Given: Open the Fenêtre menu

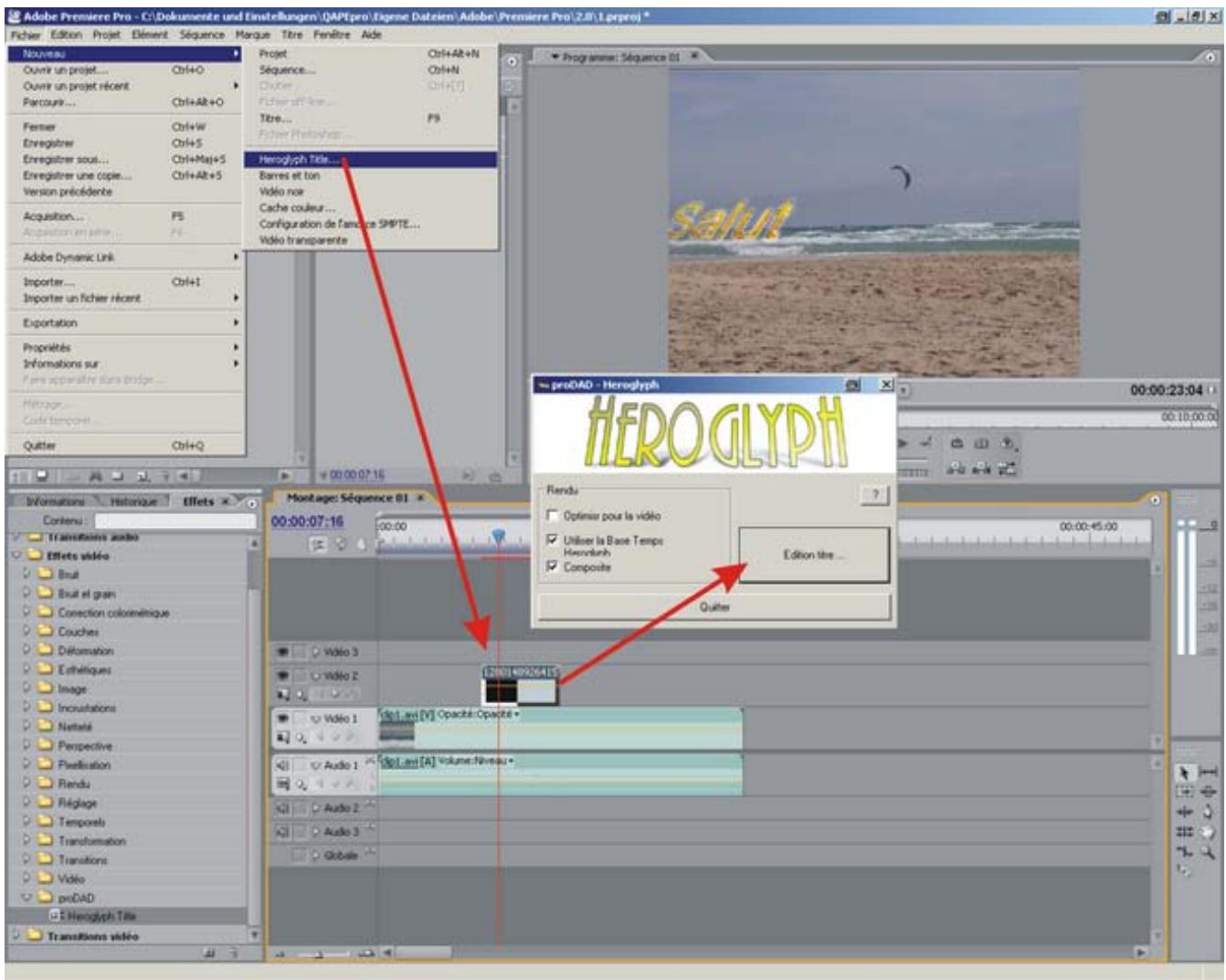Looking at the screenshot, I should pyautogui.click(x=332, y=35).
